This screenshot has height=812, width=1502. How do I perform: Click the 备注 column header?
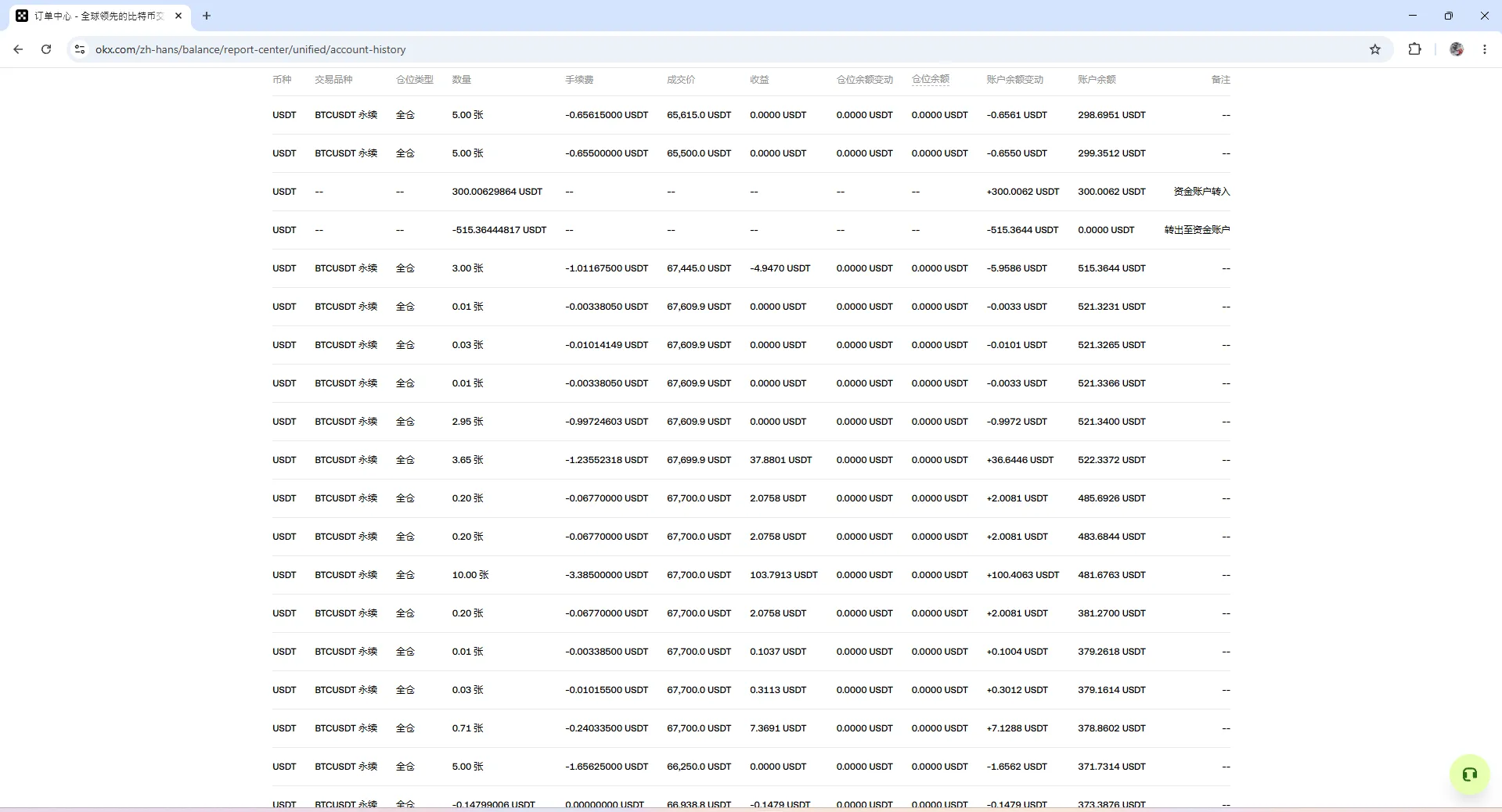(x=1221, y=80)
